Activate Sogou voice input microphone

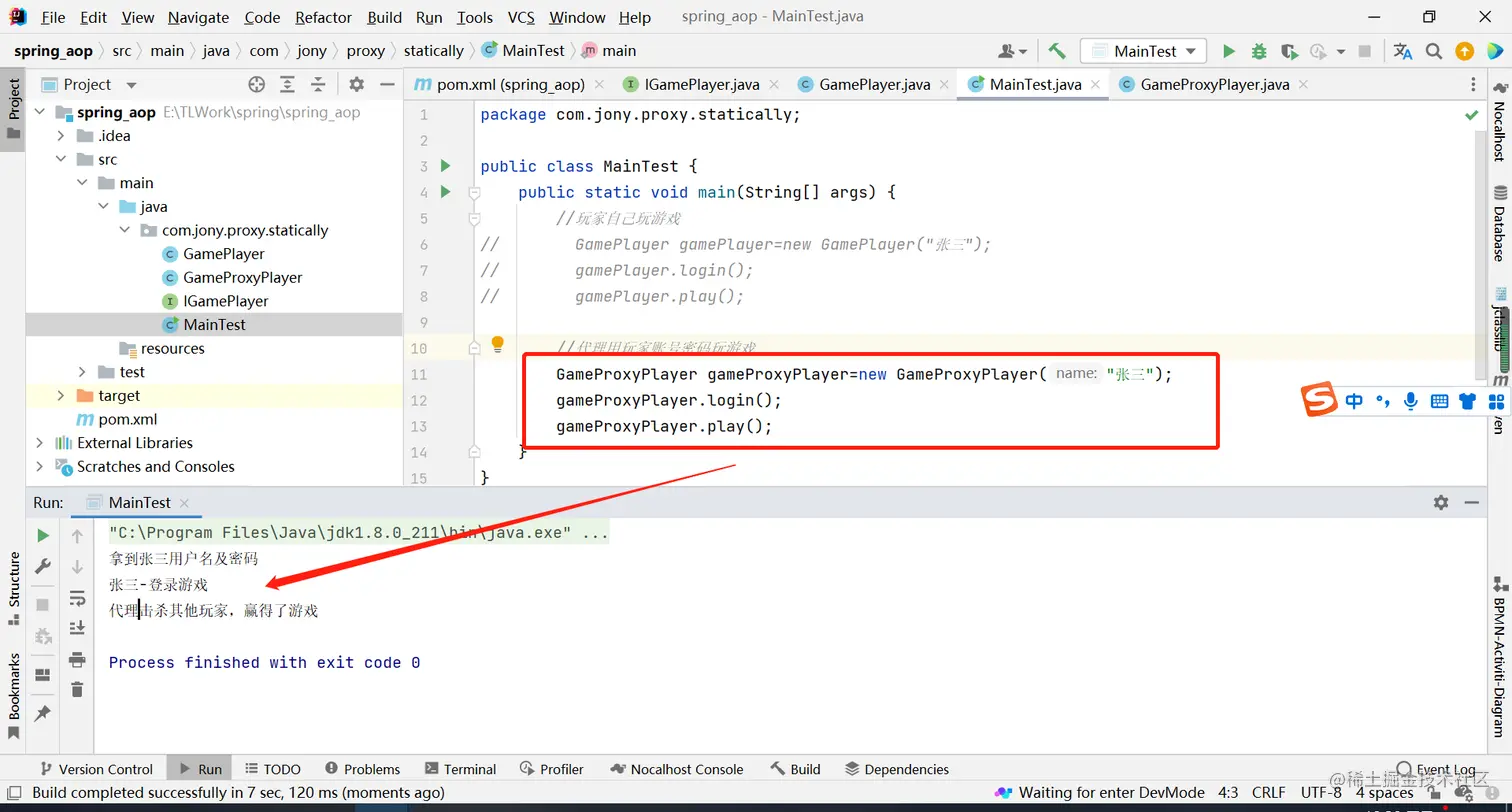[1411, 401]
